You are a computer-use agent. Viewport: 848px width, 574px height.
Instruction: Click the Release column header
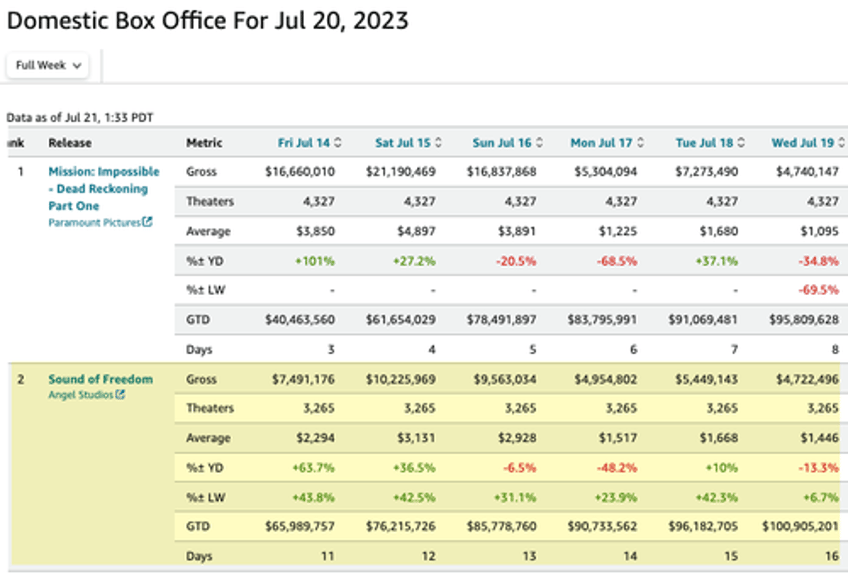70,143
